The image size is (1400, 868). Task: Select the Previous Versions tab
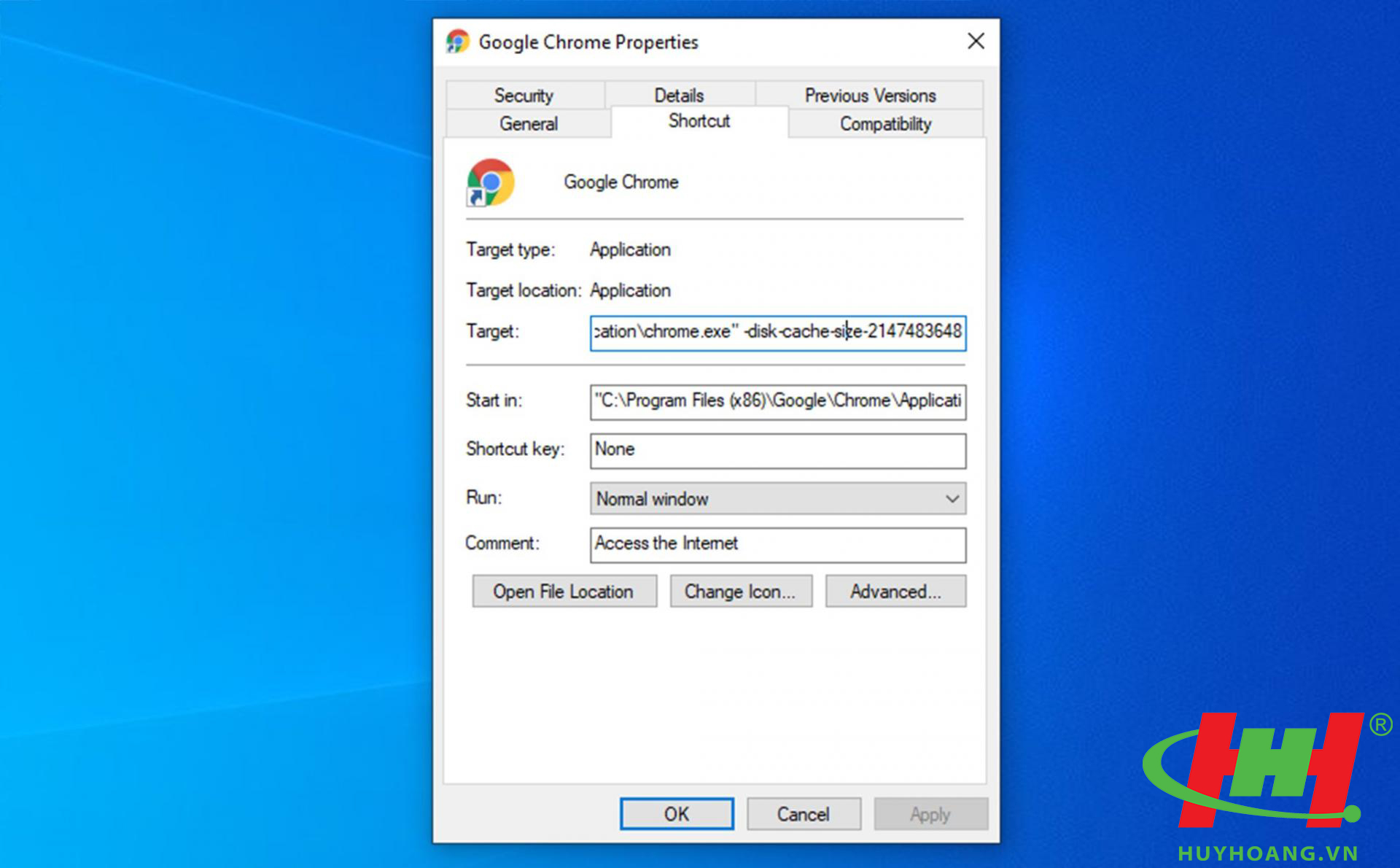pyautogui.click(x=870, y=96)
